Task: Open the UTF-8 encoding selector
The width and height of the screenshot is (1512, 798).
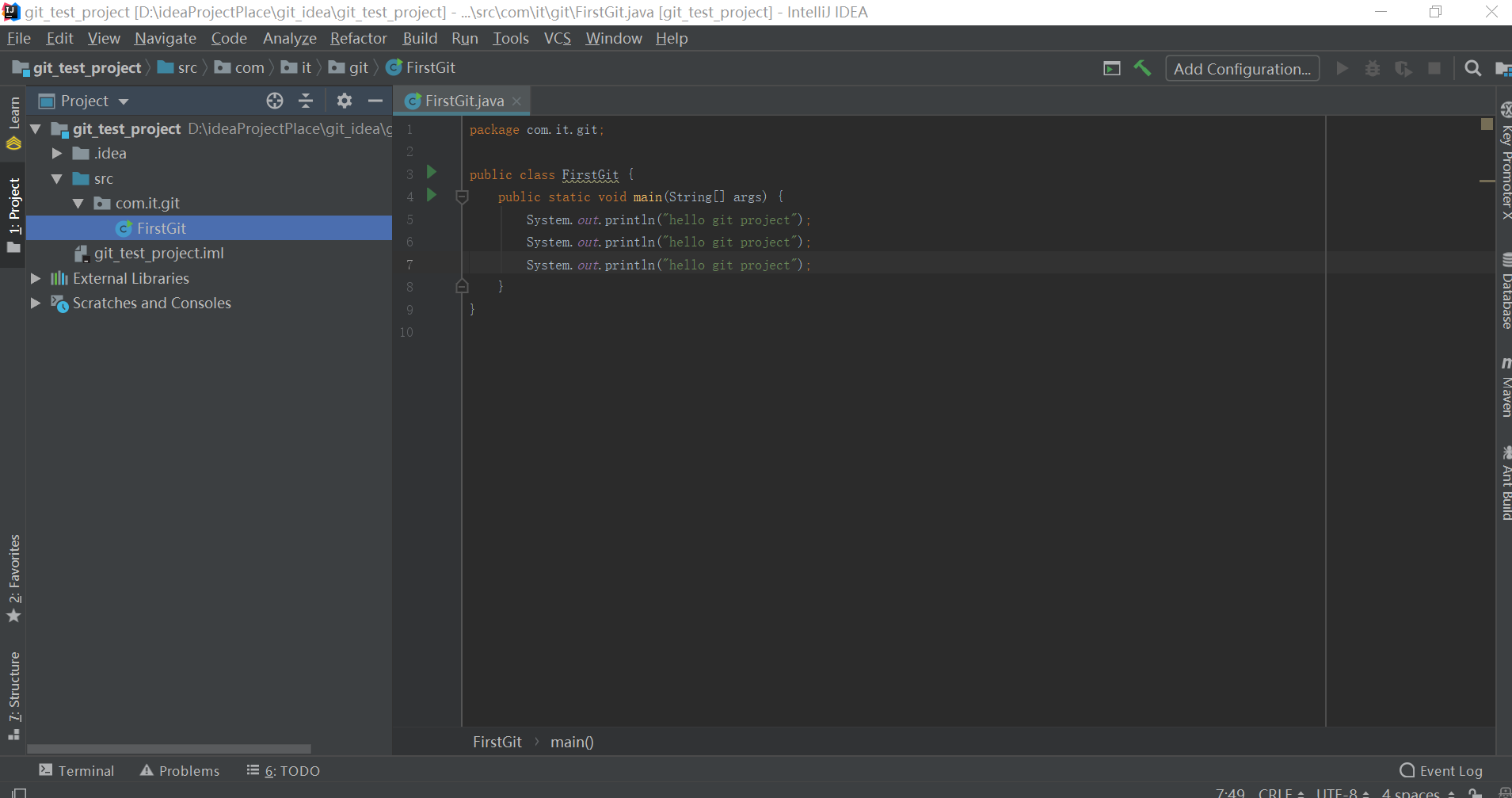Action: 1343,792
